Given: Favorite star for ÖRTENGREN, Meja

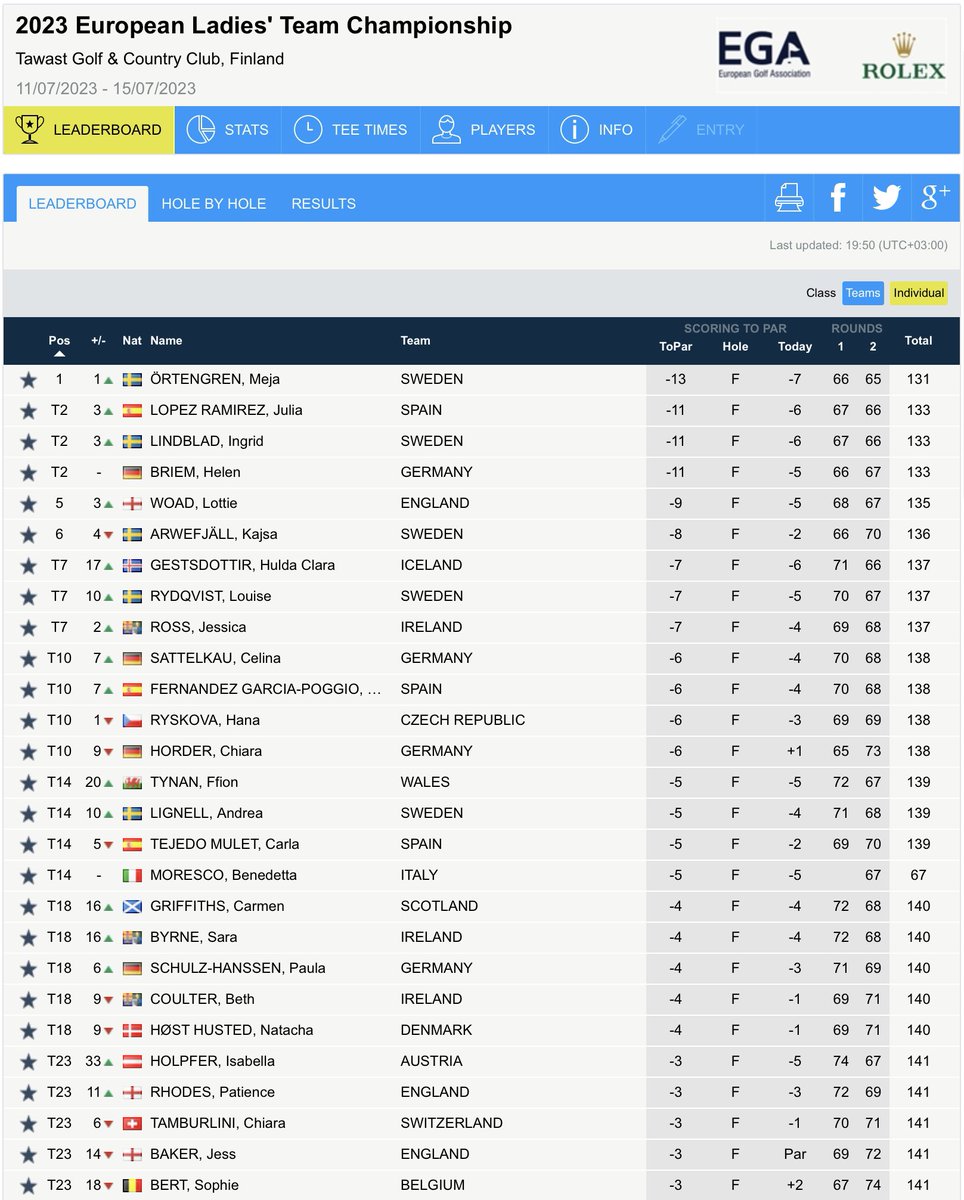Looking at the screenshot, I should [28, 379].
